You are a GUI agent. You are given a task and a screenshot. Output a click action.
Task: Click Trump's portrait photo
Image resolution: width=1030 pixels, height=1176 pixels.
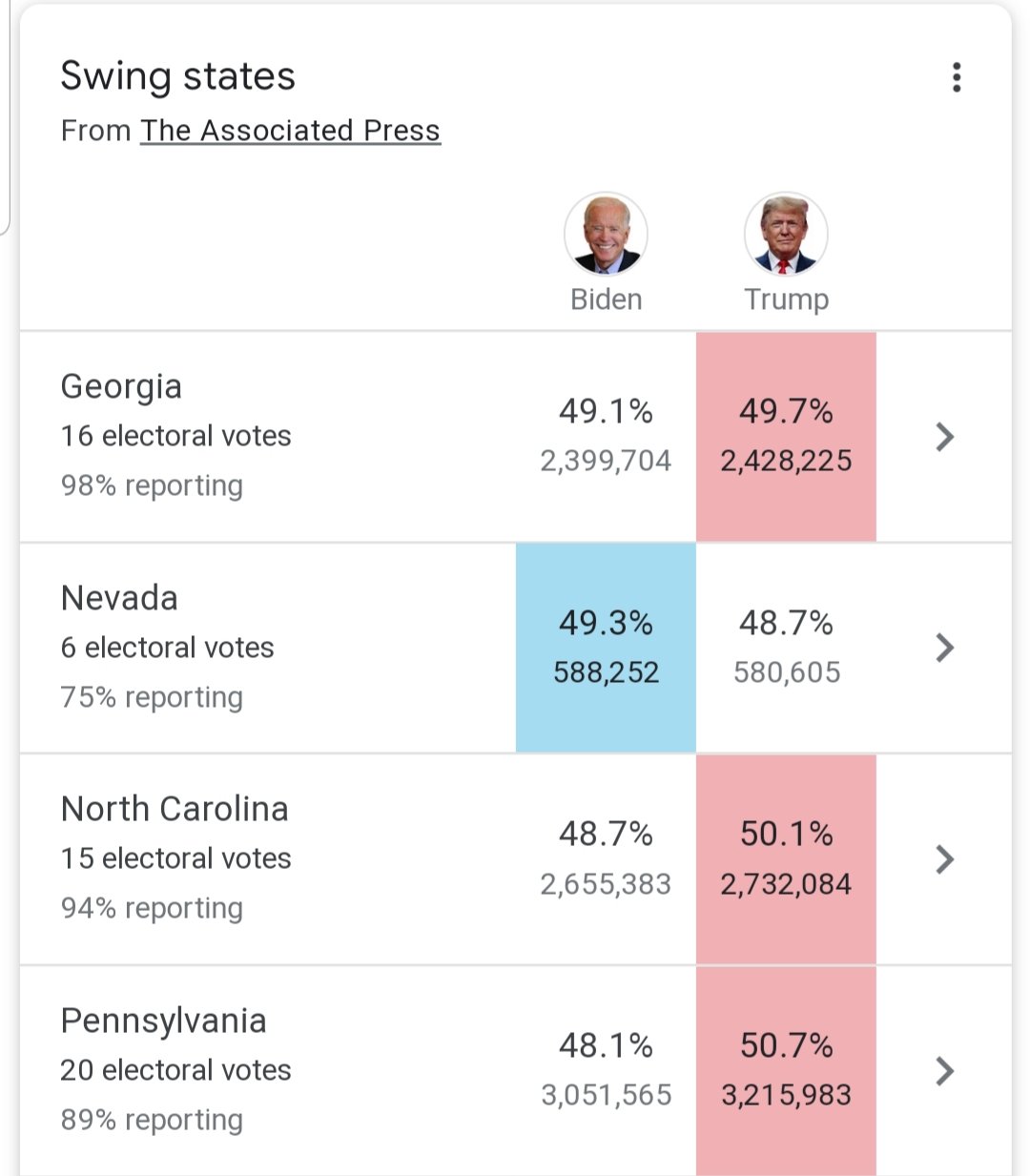(x=786, y=234)
